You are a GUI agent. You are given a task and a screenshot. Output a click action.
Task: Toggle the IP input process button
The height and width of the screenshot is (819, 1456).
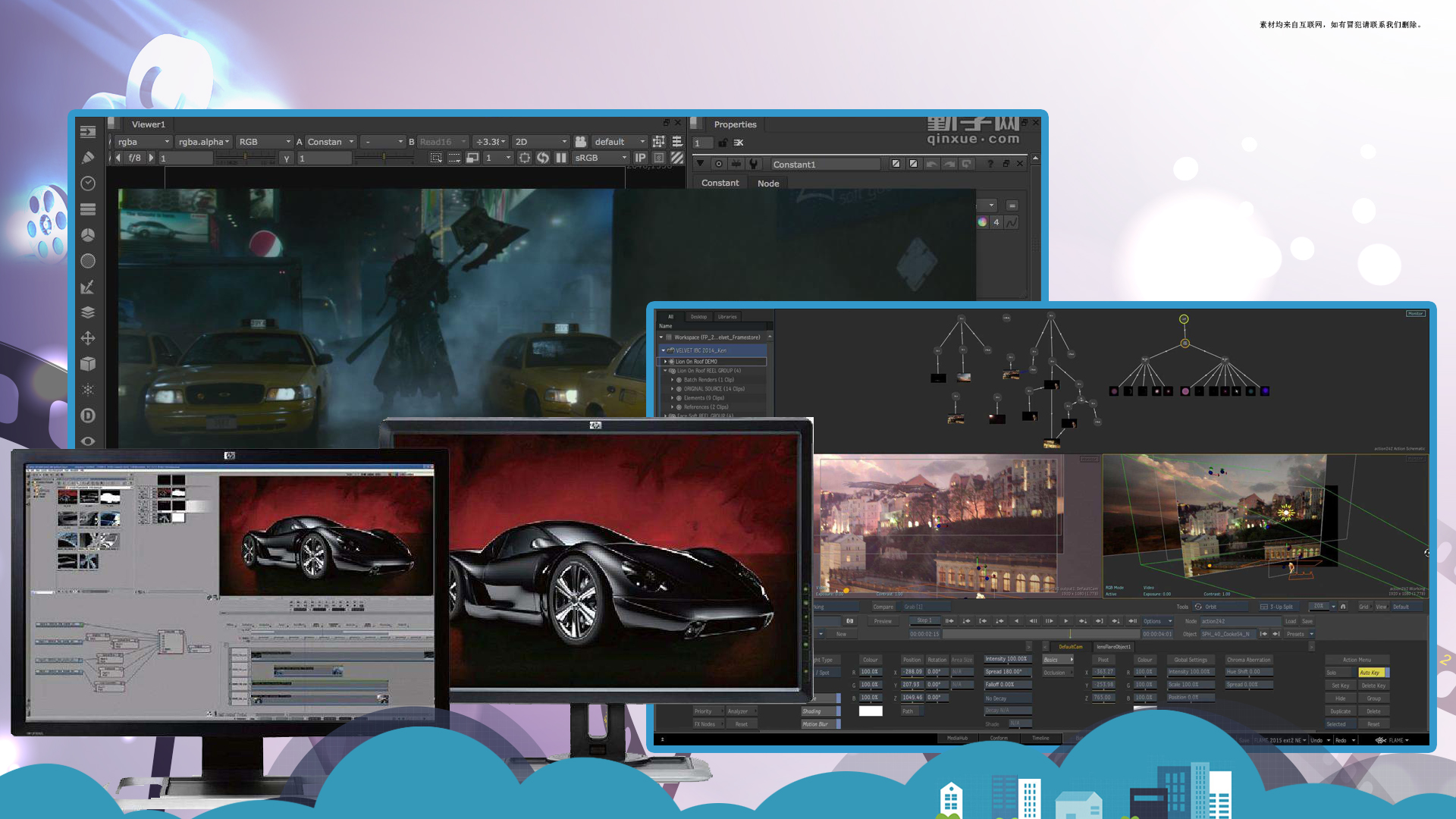[640, 158]
